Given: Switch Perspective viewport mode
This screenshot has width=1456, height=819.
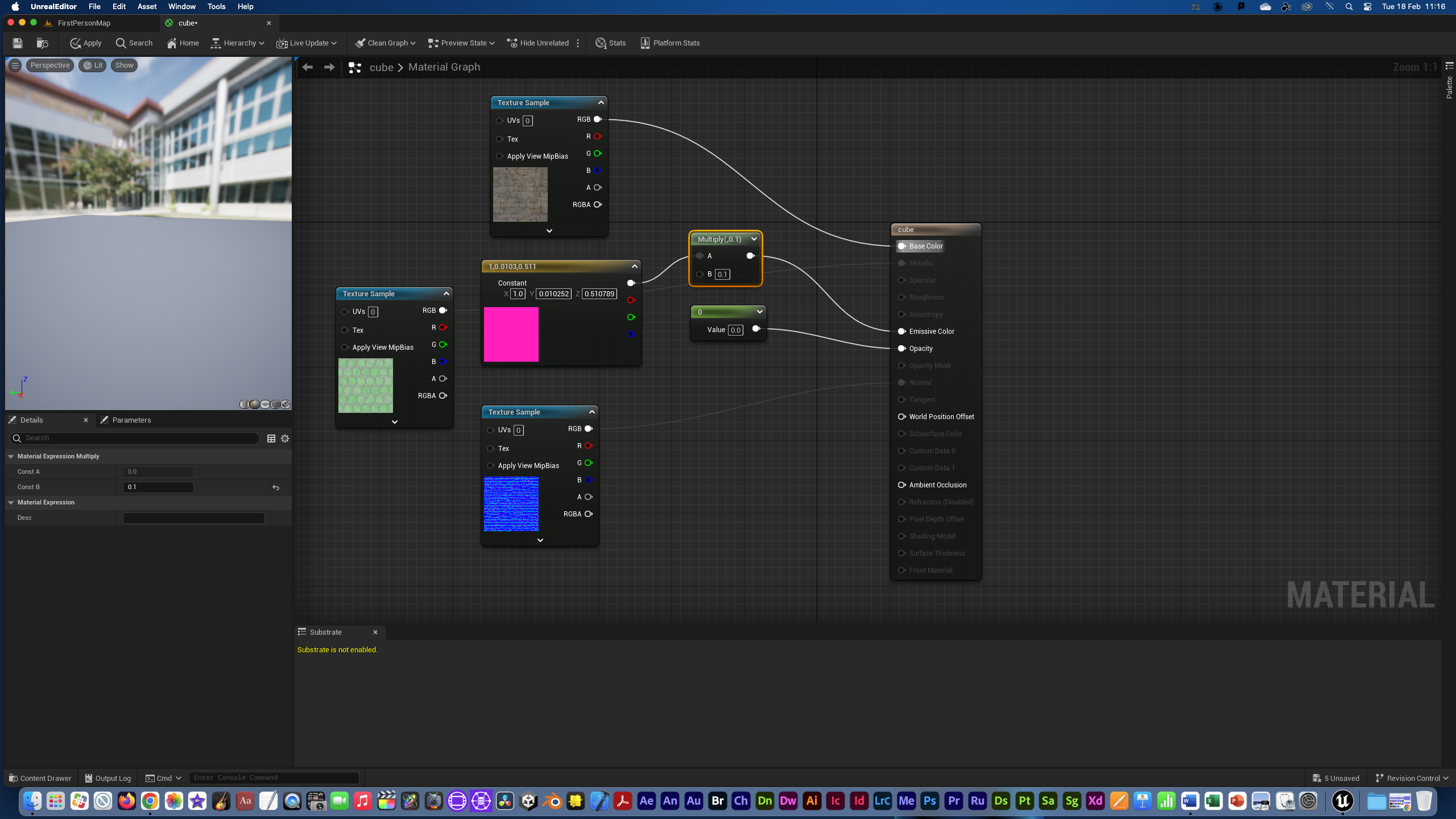Looking at the screenshot, I should 50,65.
